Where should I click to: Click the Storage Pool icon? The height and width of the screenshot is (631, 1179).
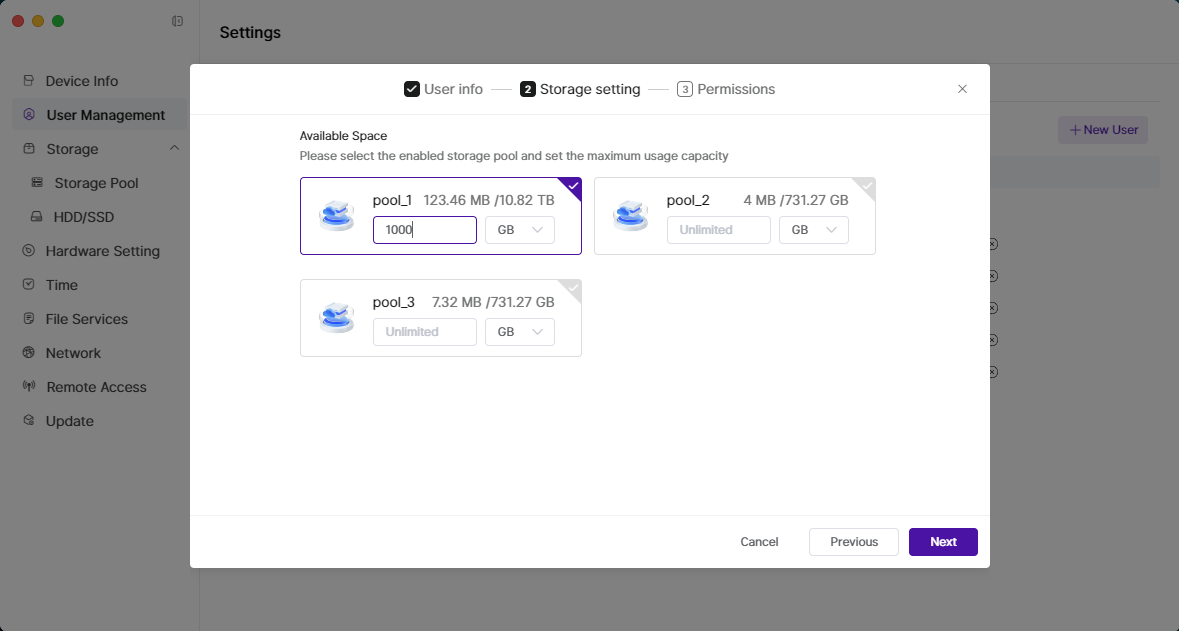pyautogui.click(x=37, y=182)
